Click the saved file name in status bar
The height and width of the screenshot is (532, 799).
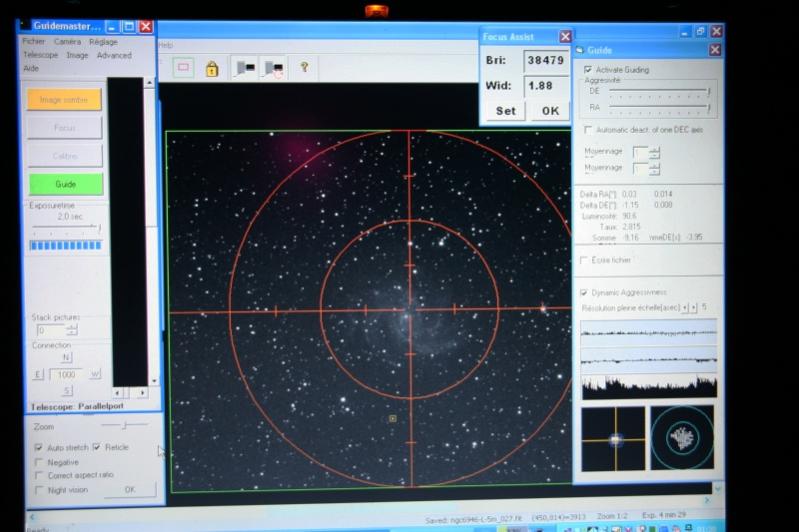[487, 520]
